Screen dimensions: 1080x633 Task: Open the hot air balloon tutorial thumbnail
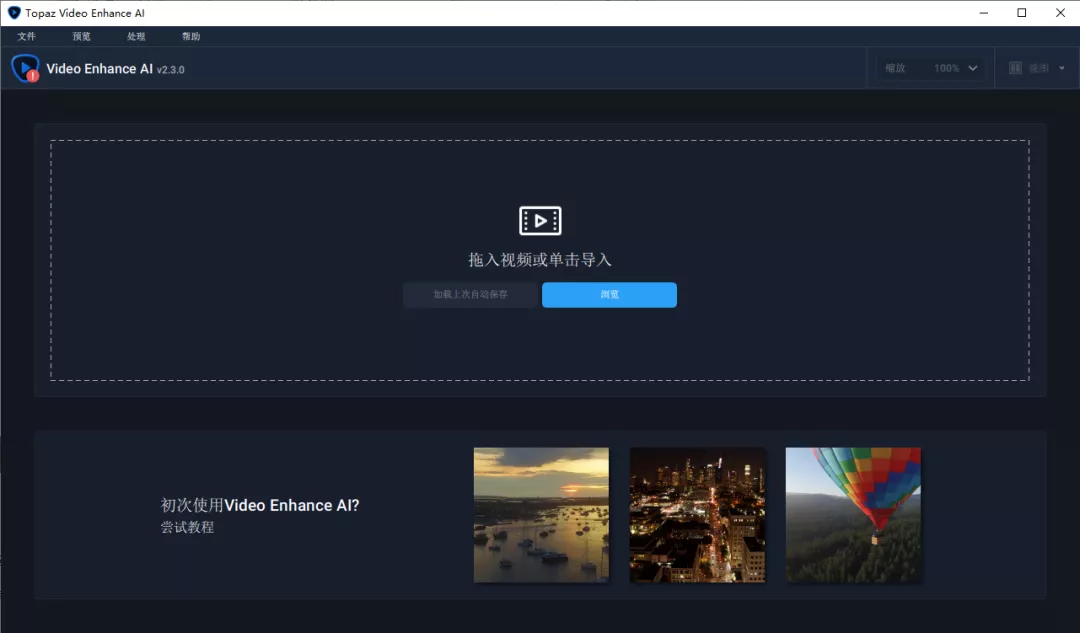tap(853, 515)
